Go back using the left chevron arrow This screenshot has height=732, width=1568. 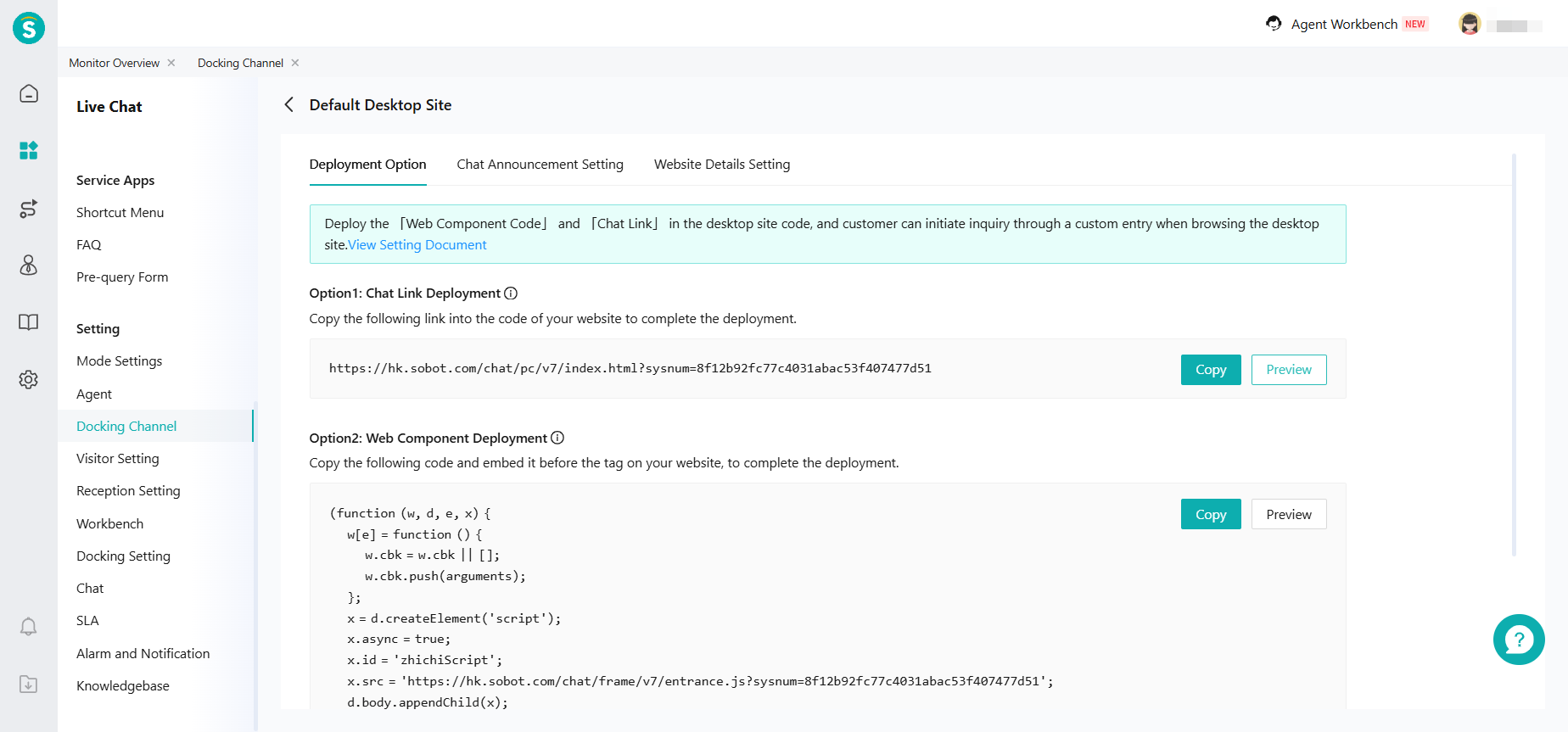[289, 105]
